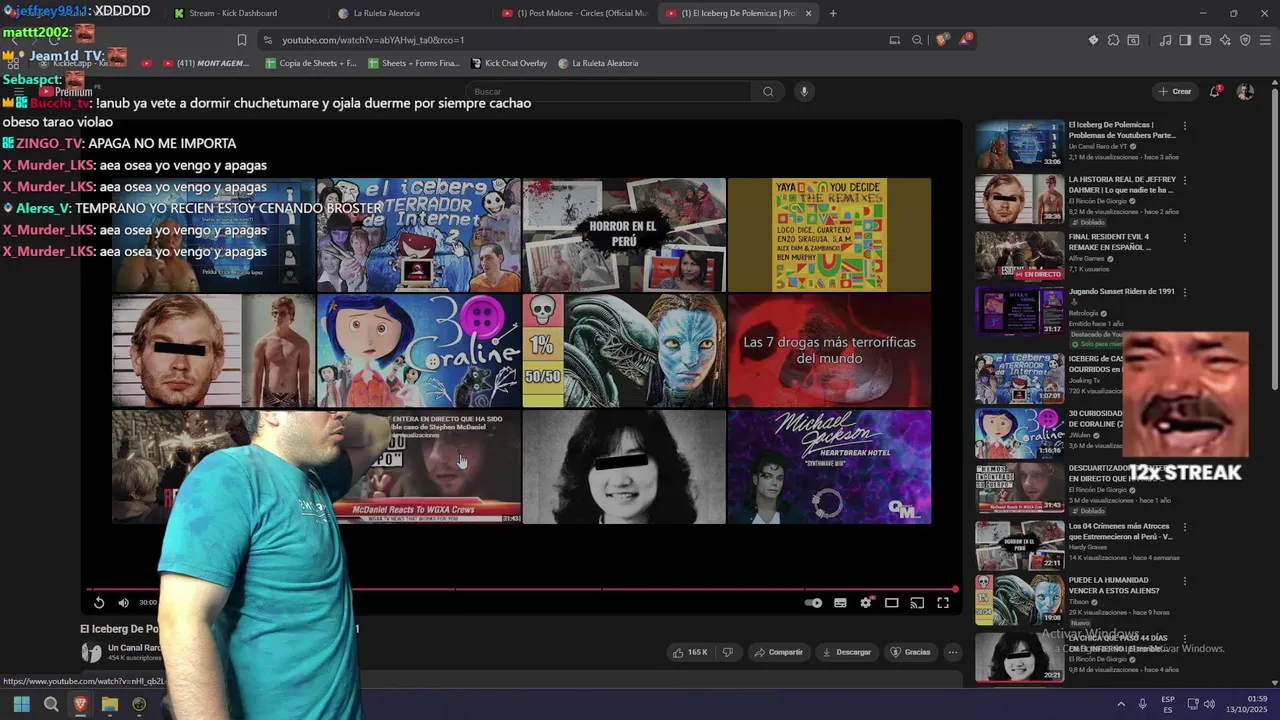Click the Crear button in the YouTube header
The image size is (1280, 720).
[x=1175, y=91]
